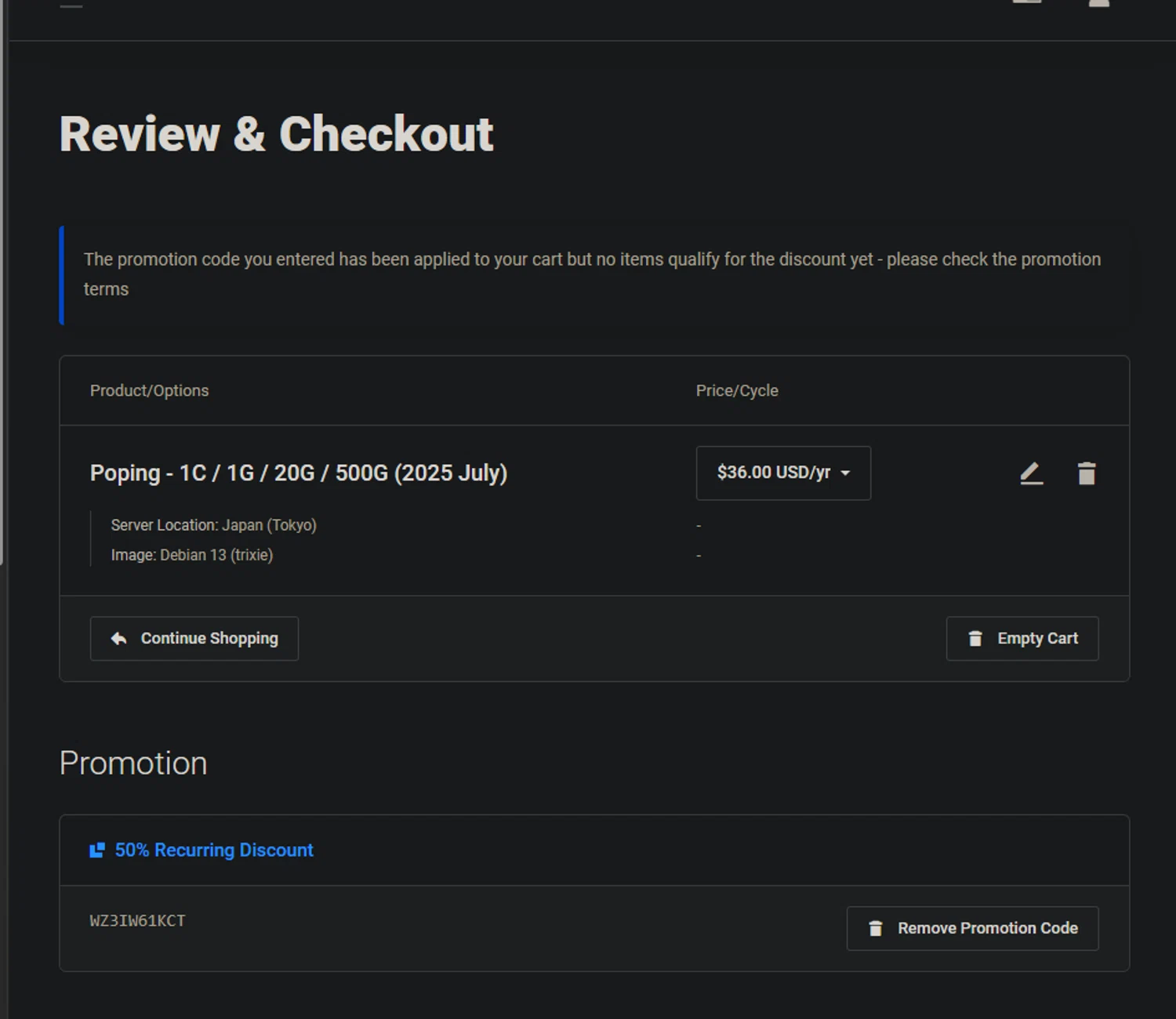Click the Review & Checkout heading
The width and height of the screenshot is (1176, 1019).
click(x=276, y=134)
